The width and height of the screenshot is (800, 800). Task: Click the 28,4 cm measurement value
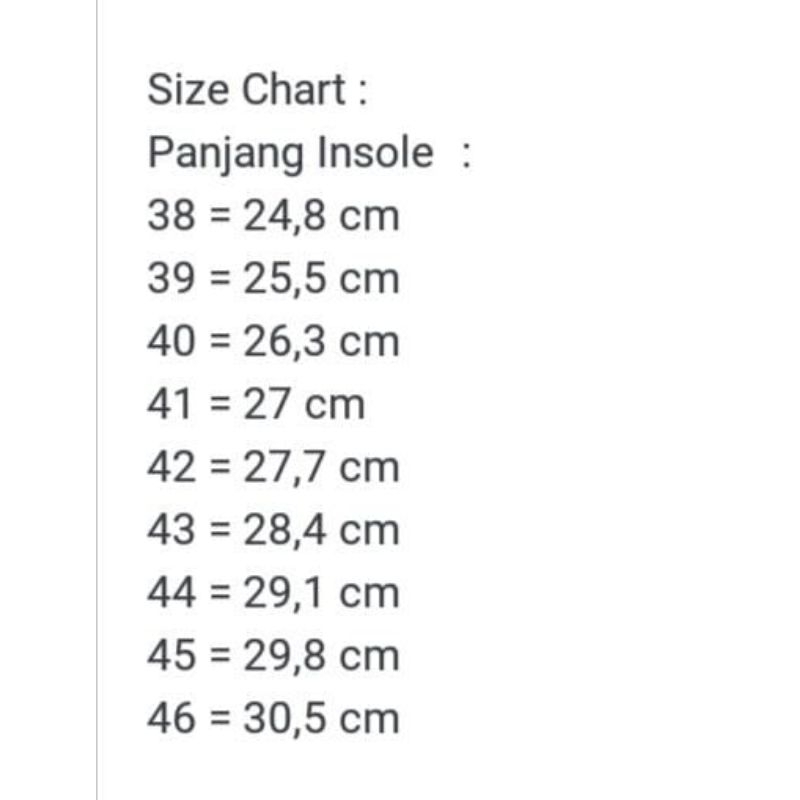pos(321,531)
